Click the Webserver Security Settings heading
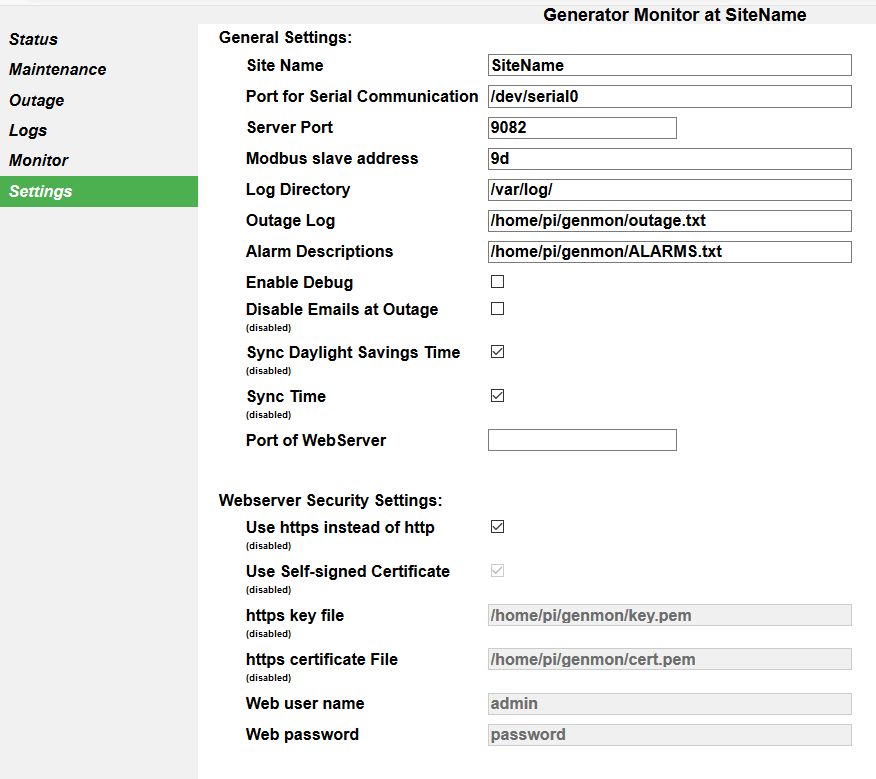 coord(330,500)
